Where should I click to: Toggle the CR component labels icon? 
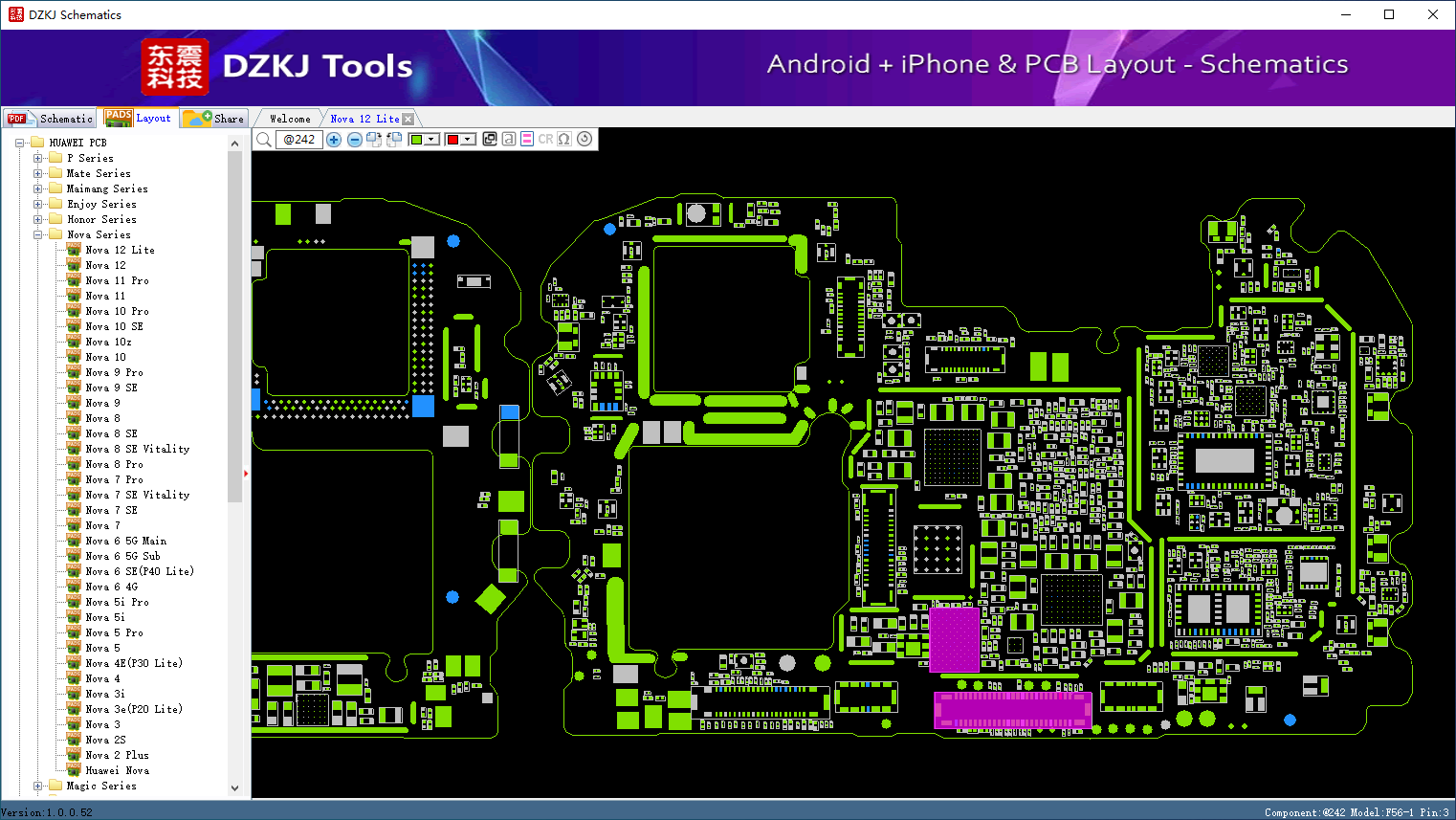(x=545, y=139)
